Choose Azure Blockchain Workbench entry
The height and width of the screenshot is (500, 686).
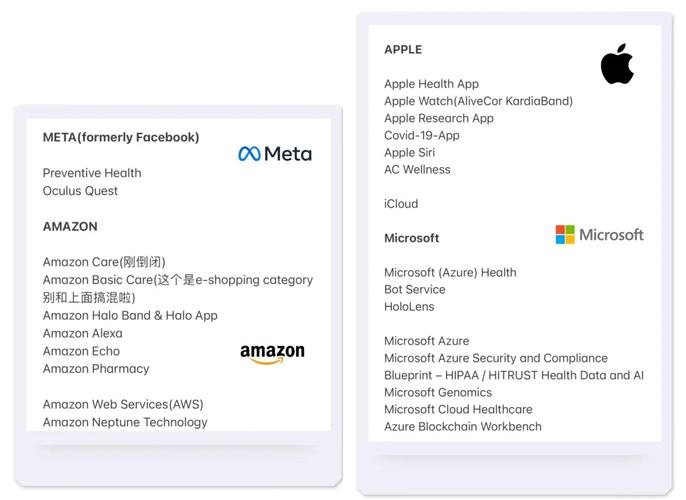(463, 427)
